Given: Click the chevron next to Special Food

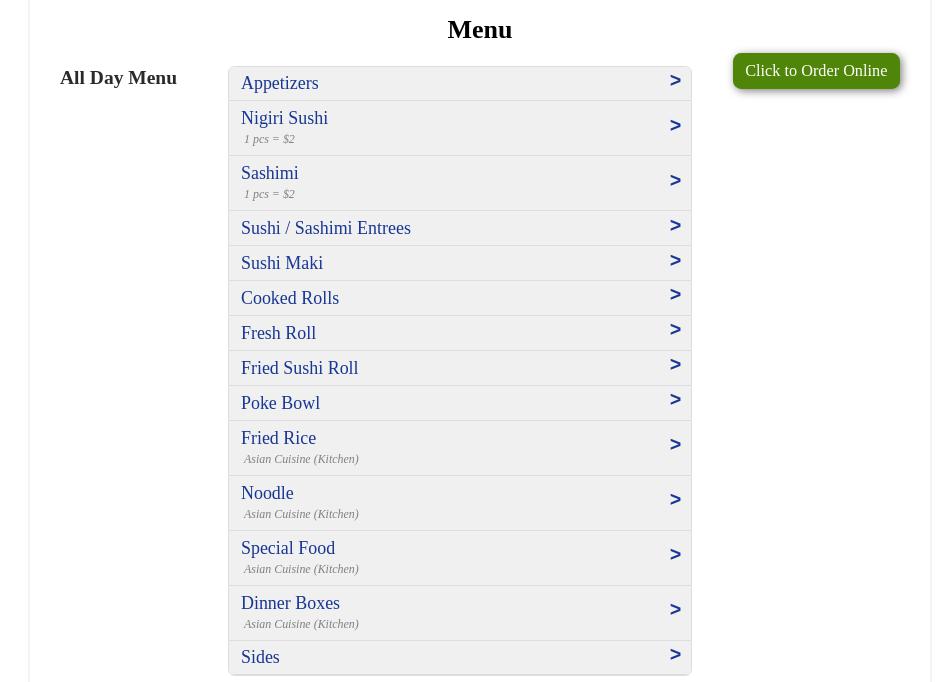Looking at the screenshot, I should 675,555.
